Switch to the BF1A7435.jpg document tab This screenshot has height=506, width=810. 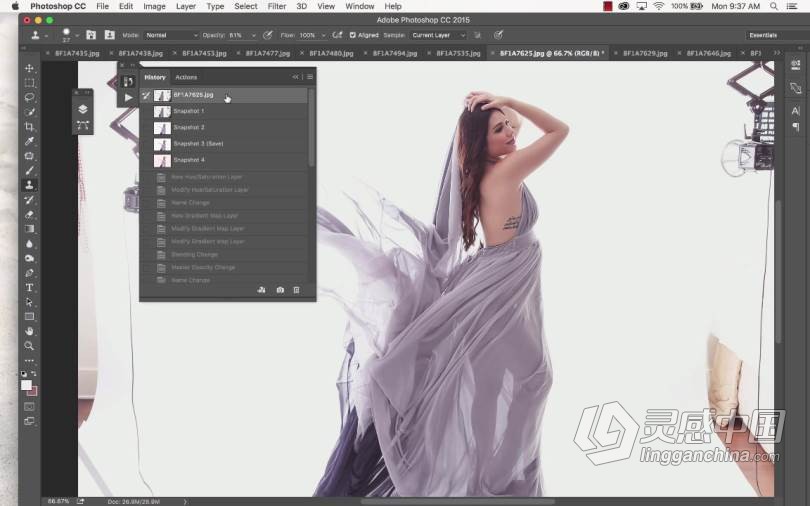click(77, 53)
